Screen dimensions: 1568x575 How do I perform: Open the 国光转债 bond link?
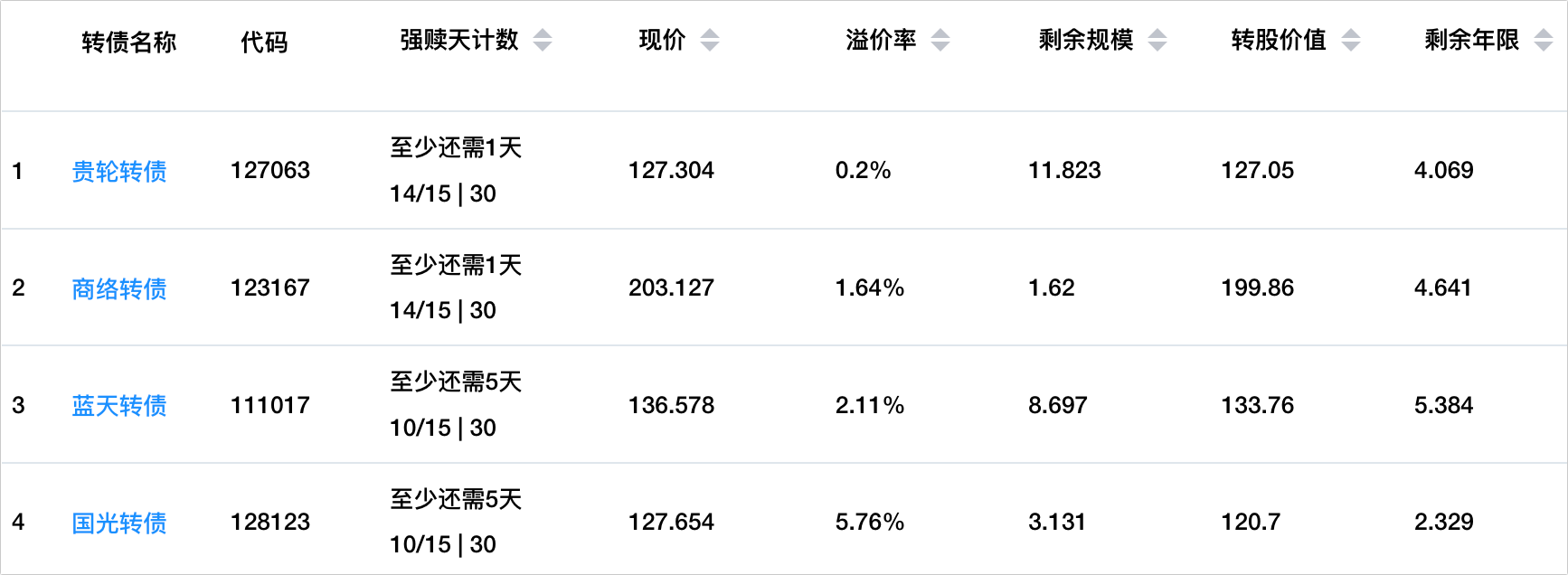tap(119, 523)
